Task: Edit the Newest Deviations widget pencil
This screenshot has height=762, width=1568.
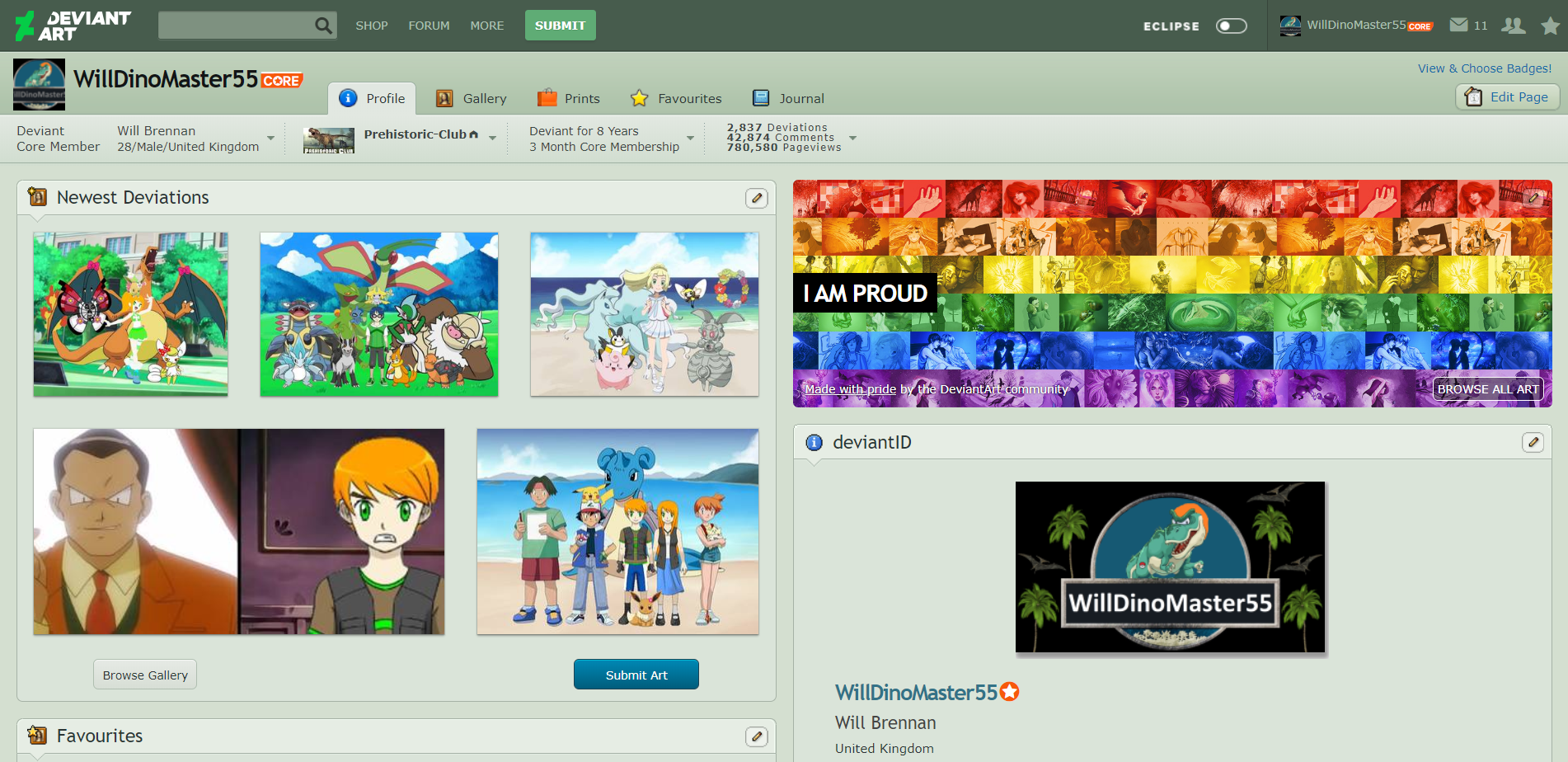Action: (x=756, y=198)
